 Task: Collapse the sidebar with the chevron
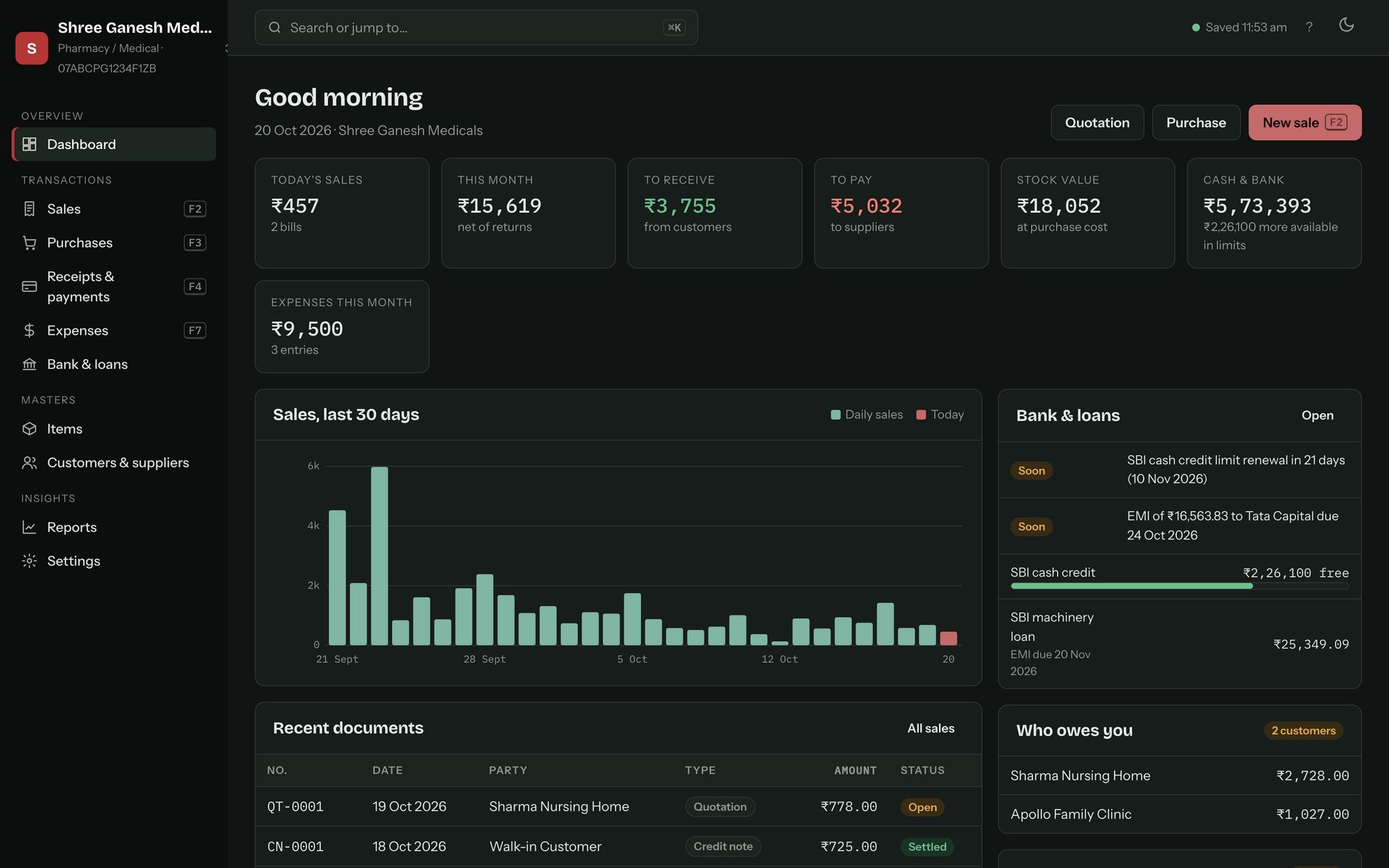[x=226, y=48]
